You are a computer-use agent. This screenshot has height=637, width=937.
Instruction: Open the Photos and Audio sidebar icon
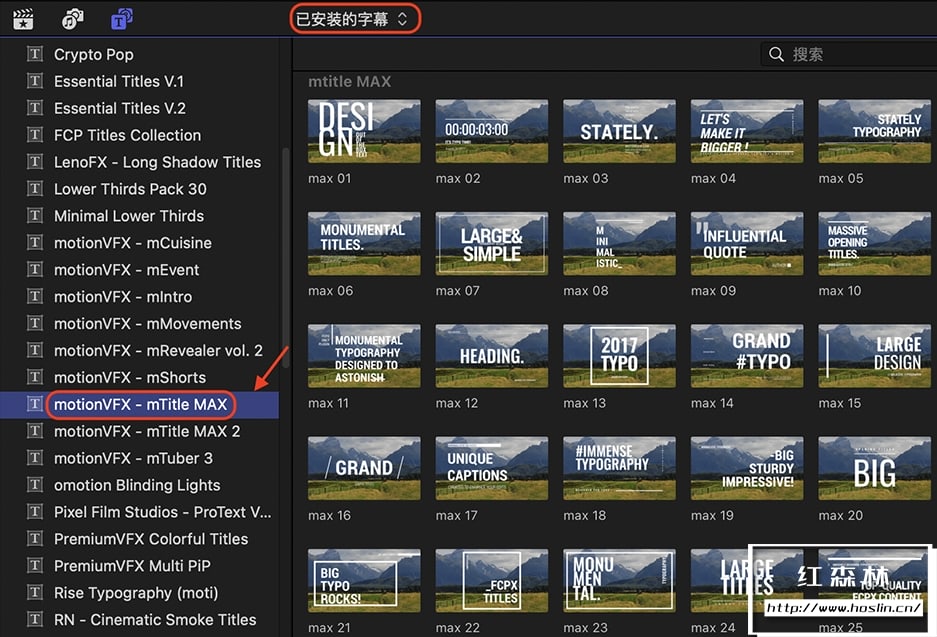pos(72,19)
